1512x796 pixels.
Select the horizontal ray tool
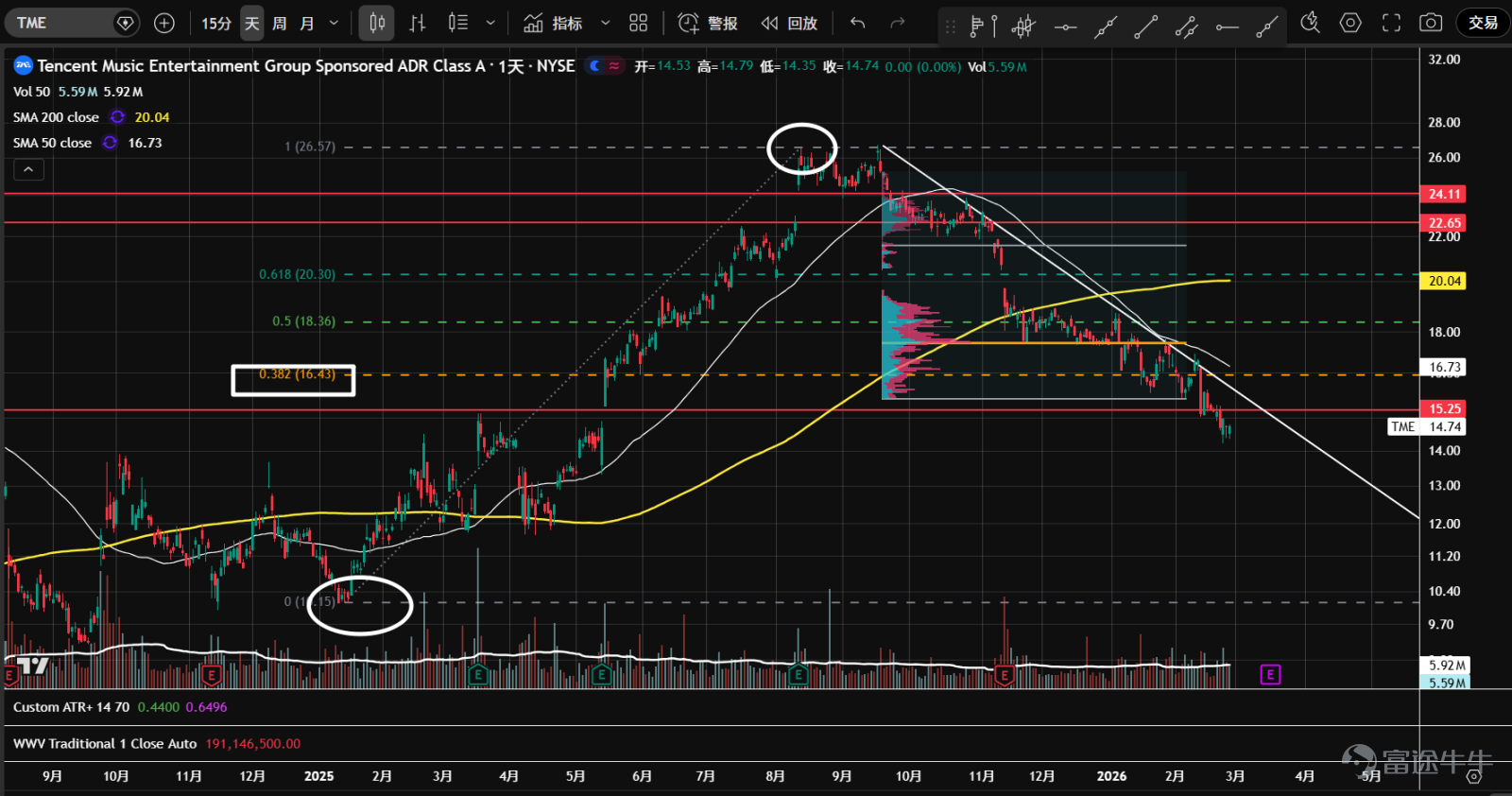1228,26
